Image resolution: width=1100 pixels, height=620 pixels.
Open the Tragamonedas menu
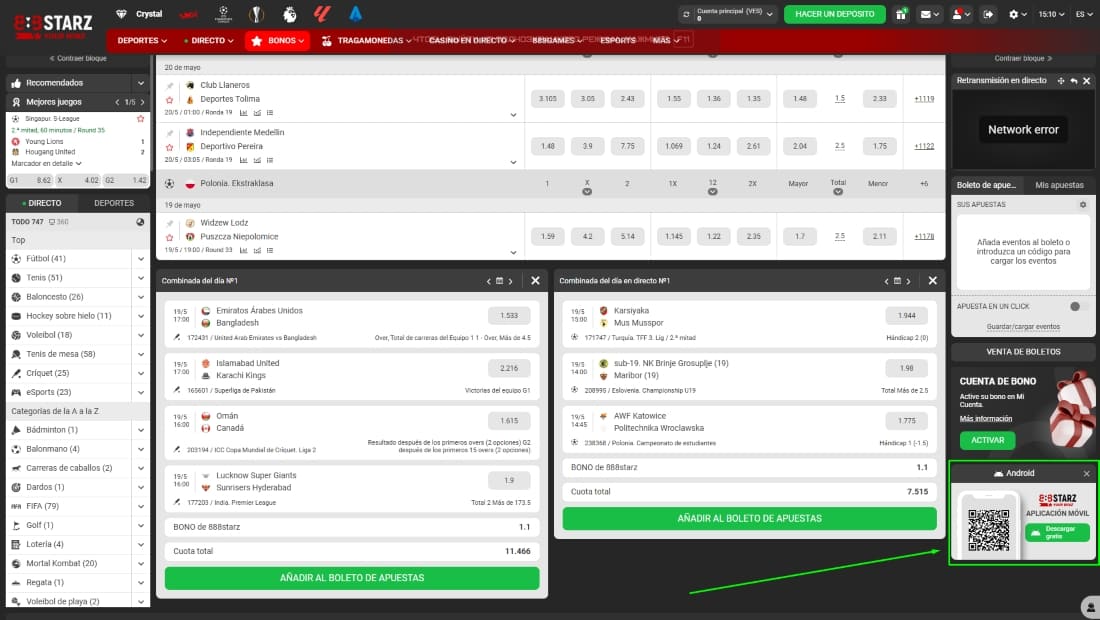pyautogui.click(x=366, y=41)
